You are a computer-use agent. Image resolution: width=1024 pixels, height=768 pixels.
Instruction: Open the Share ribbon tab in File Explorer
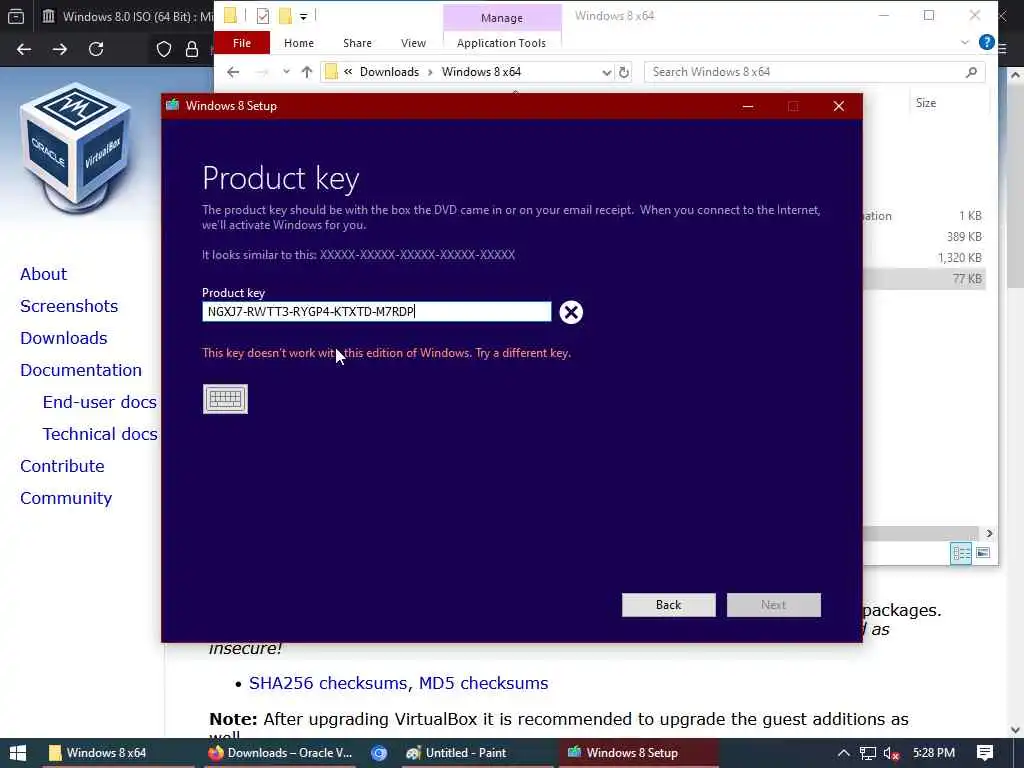357,43
